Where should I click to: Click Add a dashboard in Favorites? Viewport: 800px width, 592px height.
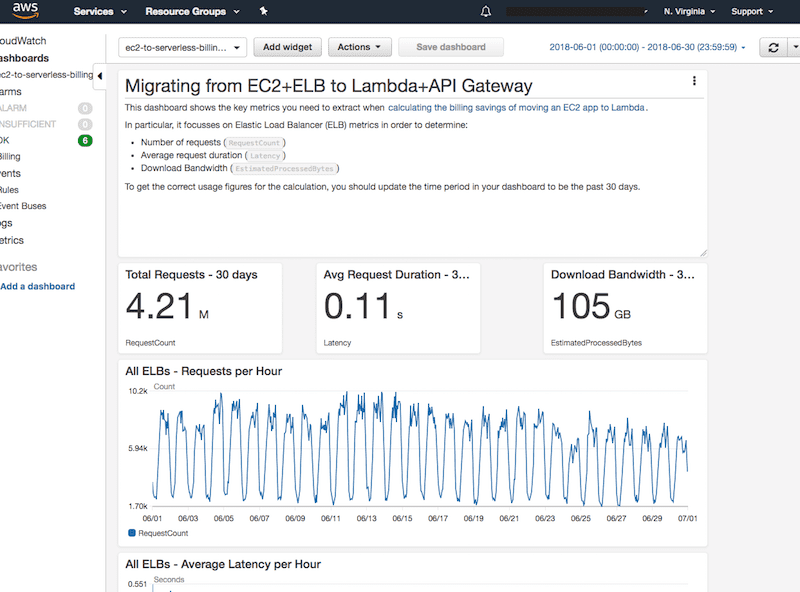(x=38, y=286)
